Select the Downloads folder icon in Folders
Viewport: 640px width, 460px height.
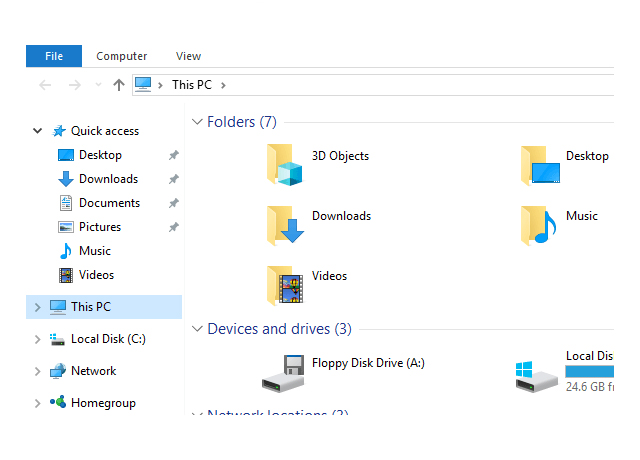click(x=285, y=225)
